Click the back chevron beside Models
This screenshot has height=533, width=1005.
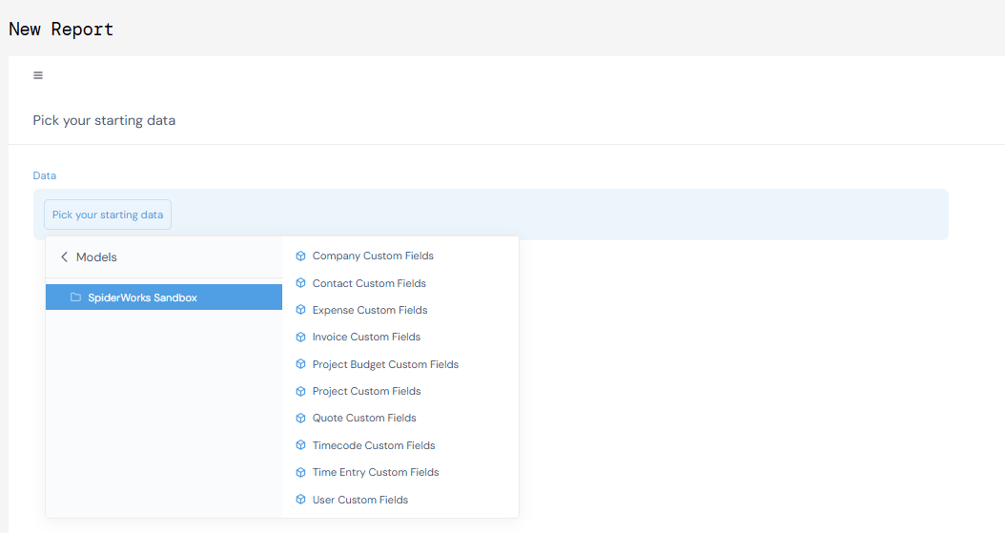click(64, 257)
